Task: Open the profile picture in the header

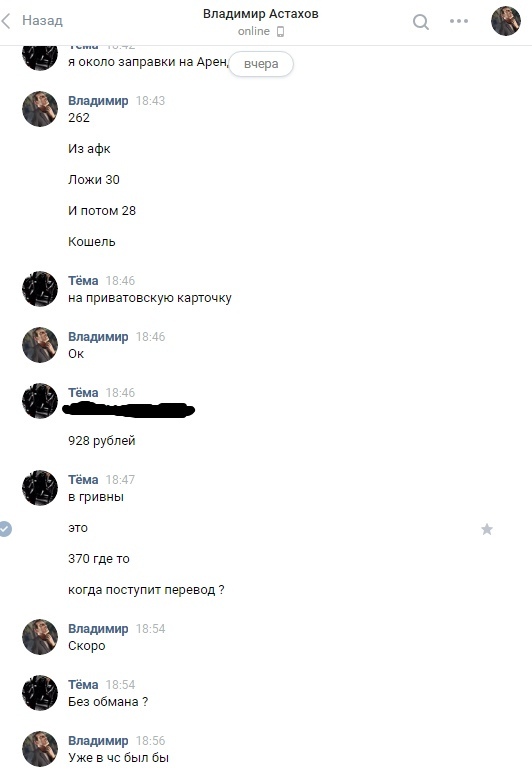Action: tap(506, 21)
